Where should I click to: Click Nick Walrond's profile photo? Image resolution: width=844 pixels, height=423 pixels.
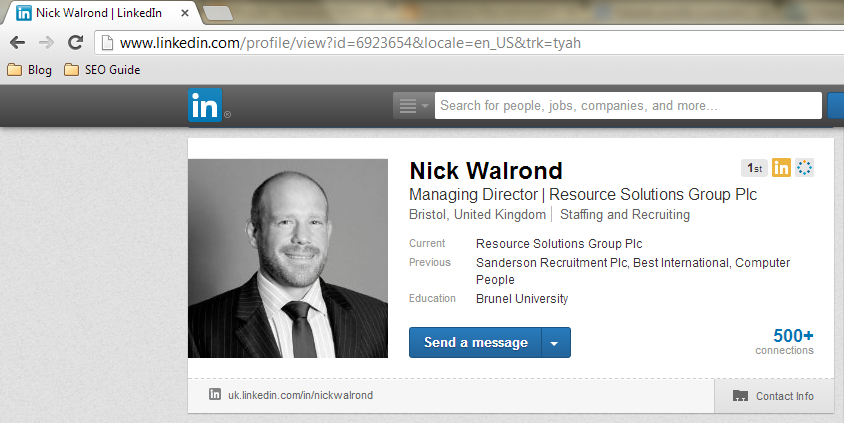[x=288, y=258]
